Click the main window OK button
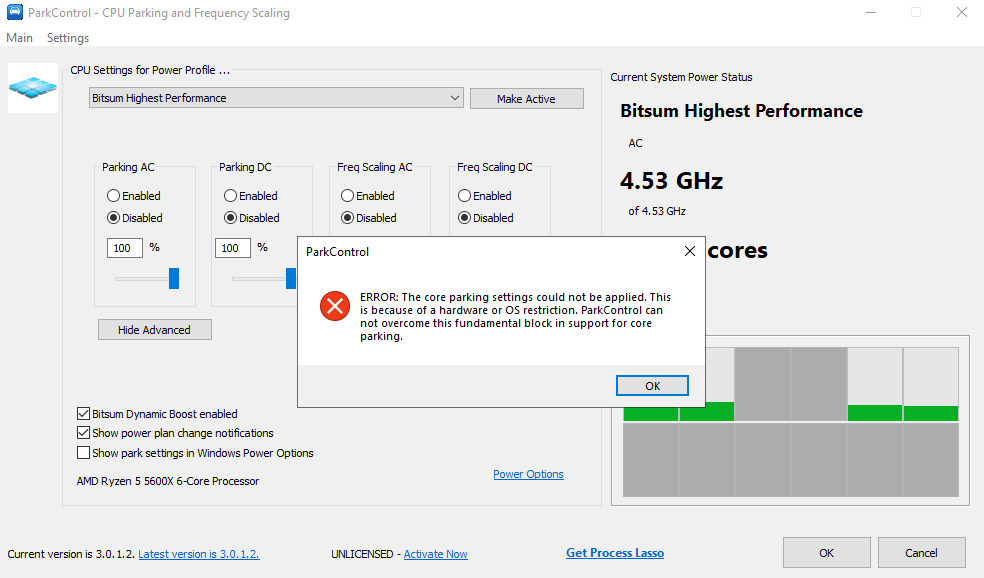This screenshot has height=578, width=984. [x=826, y=552]
